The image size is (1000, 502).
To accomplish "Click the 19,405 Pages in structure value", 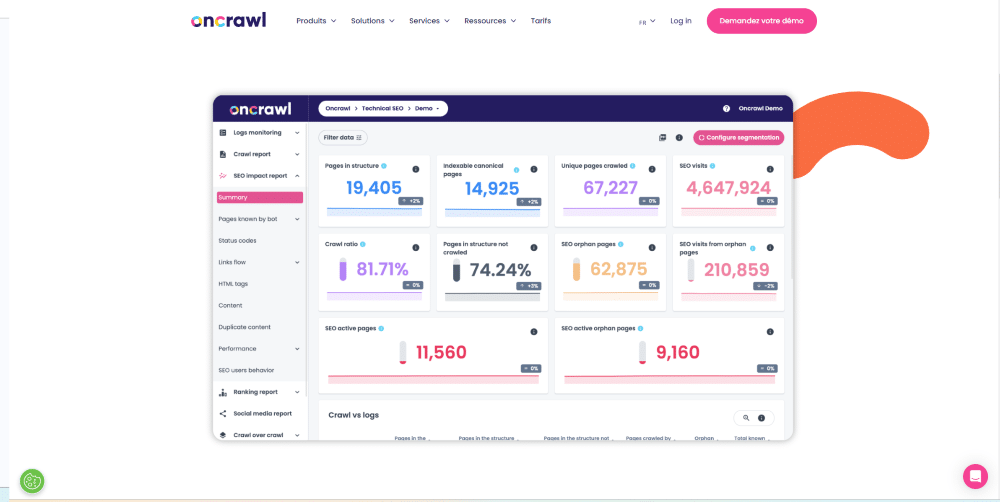I will tap(374, 188).
